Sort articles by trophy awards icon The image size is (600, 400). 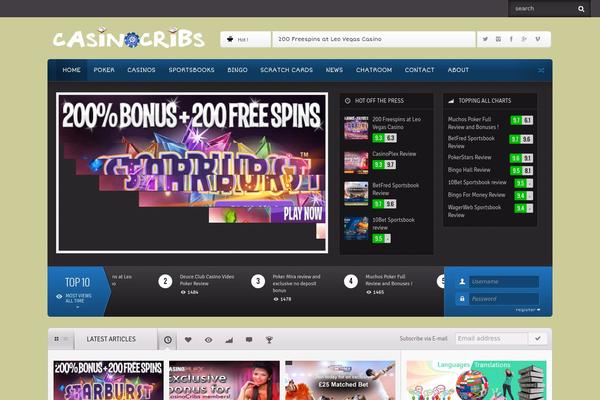coord(269,340)
